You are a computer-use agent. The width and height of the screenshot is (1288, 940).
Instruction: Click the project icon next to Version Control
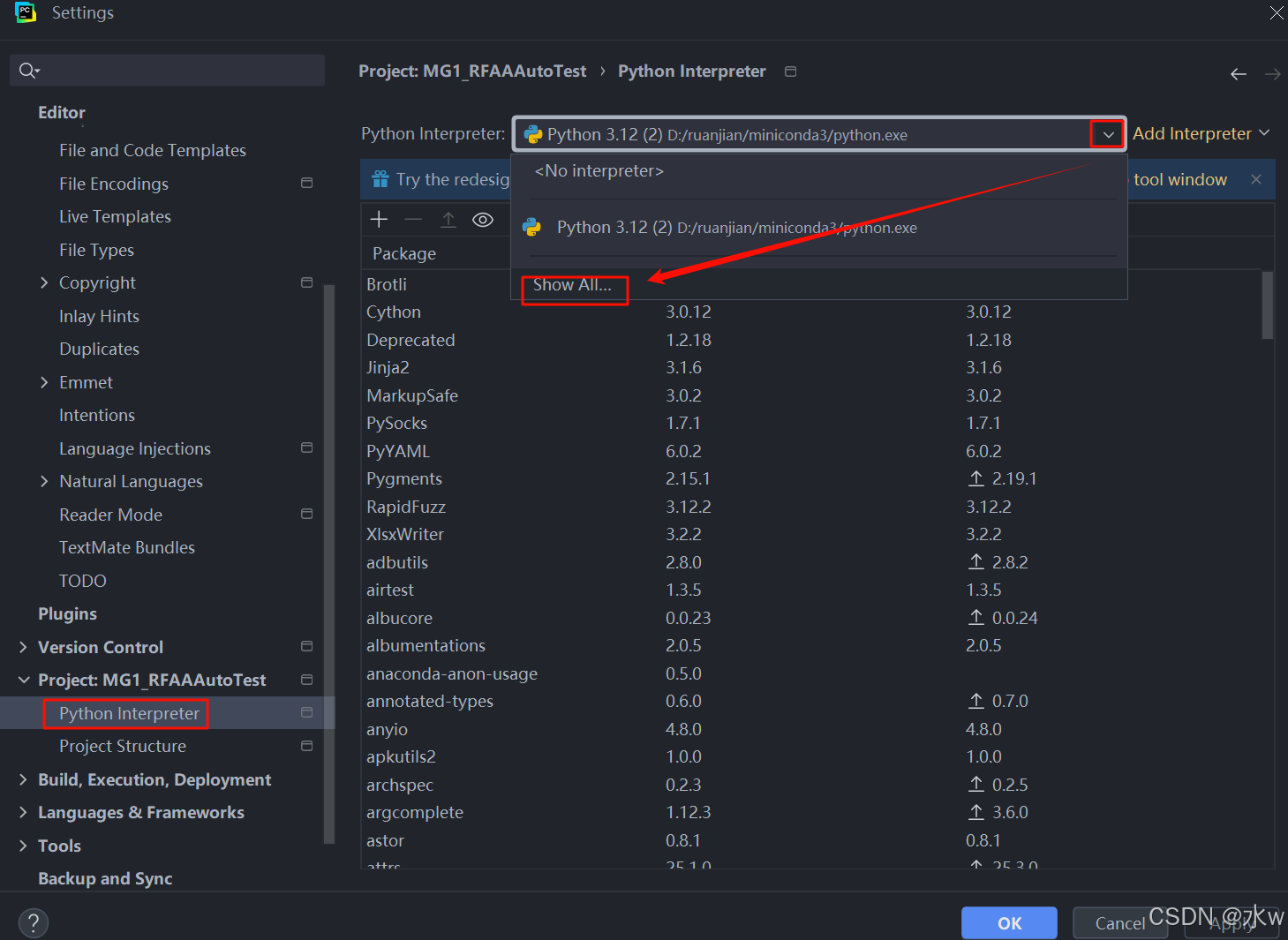[x=306, y=646]
